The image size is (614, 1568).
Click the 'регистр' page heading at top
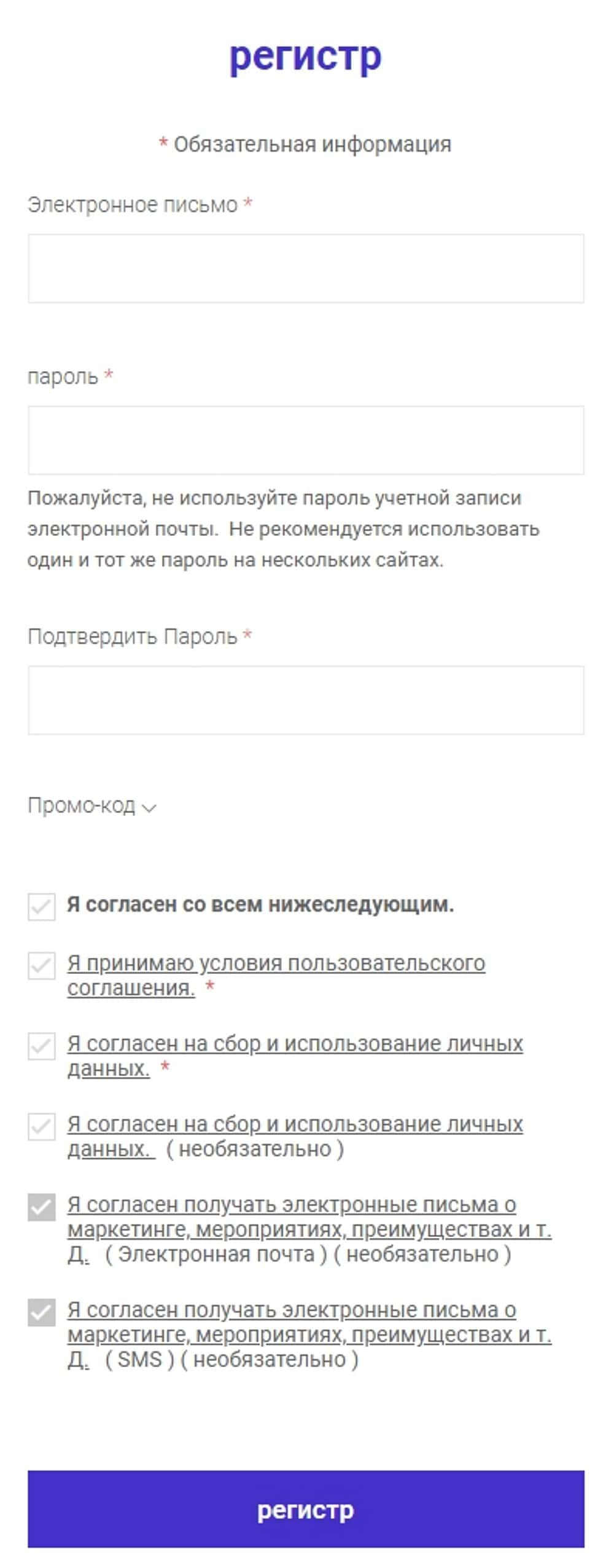305,57
